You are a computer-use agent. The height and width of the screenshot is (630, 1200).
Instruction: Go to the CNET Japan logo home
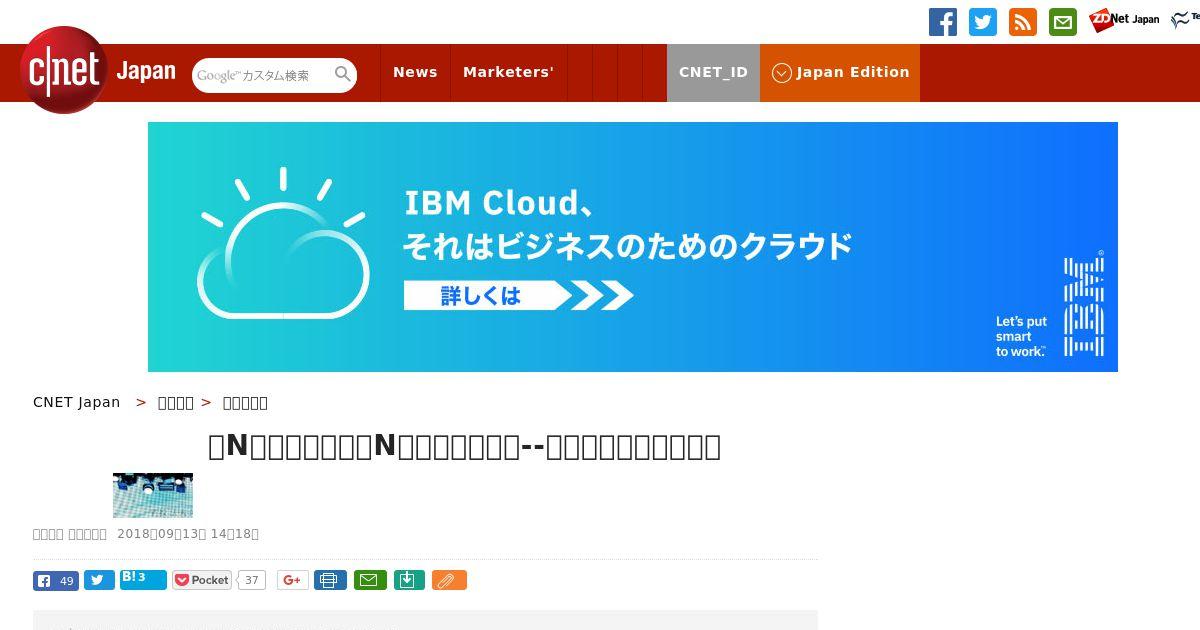98,71
